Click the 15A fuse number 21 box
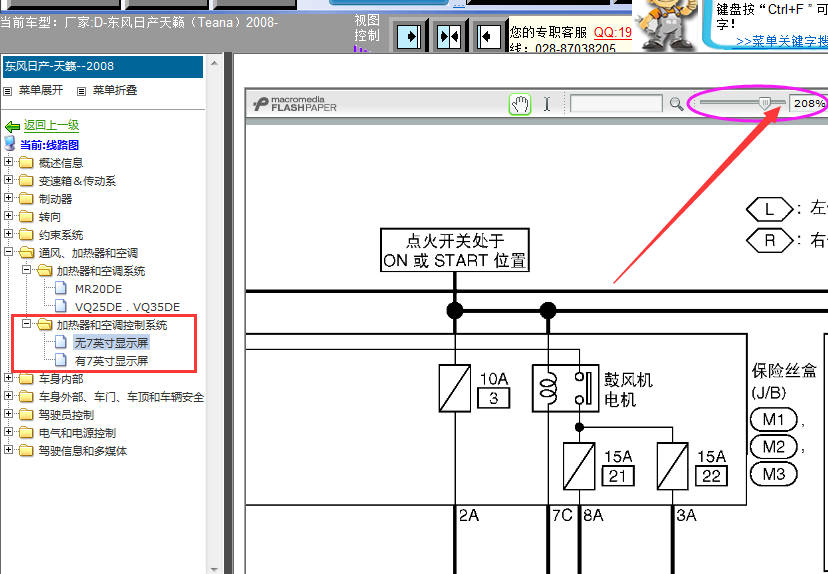 tap(618, 476)
